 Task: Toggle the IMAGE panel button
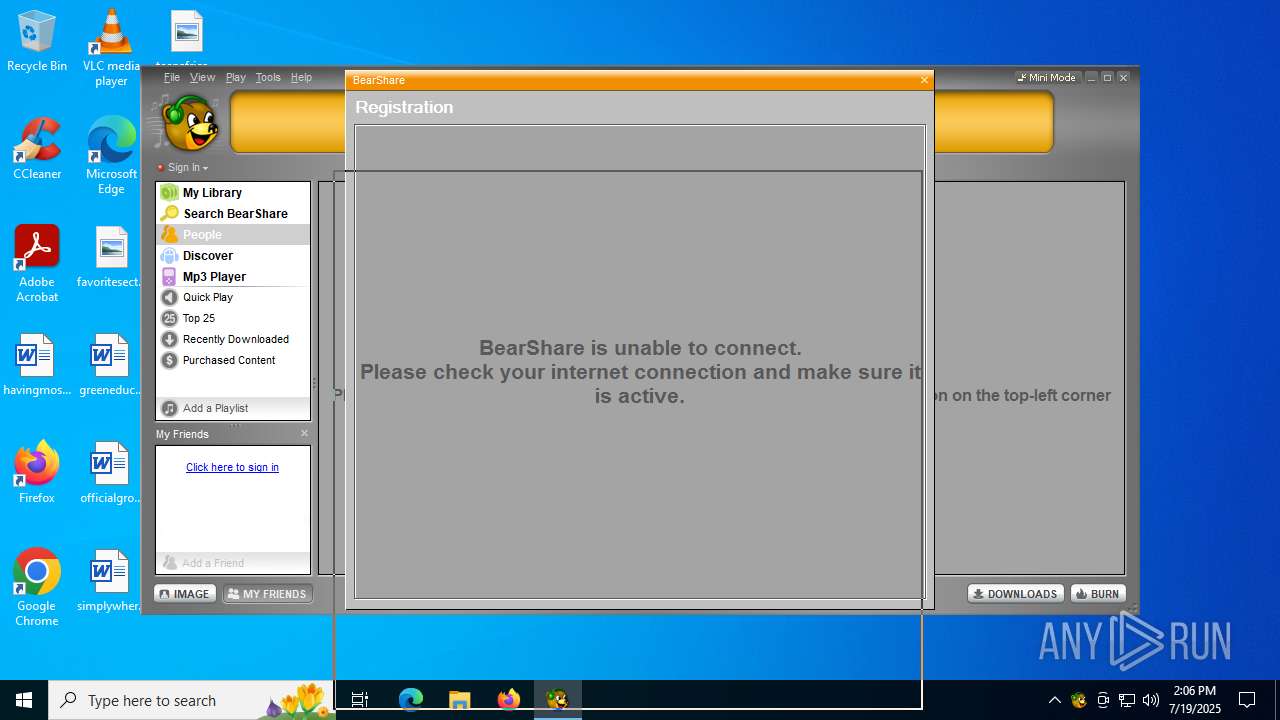pyautogui.click(x=185, y=593)
